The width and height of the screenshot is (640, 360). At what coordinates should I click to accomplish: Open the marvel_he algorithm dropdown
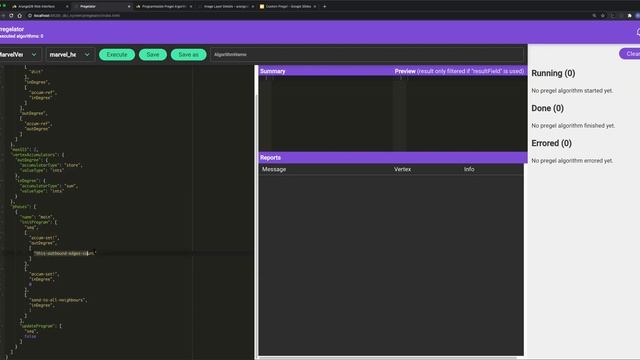(x=70, y=54)
